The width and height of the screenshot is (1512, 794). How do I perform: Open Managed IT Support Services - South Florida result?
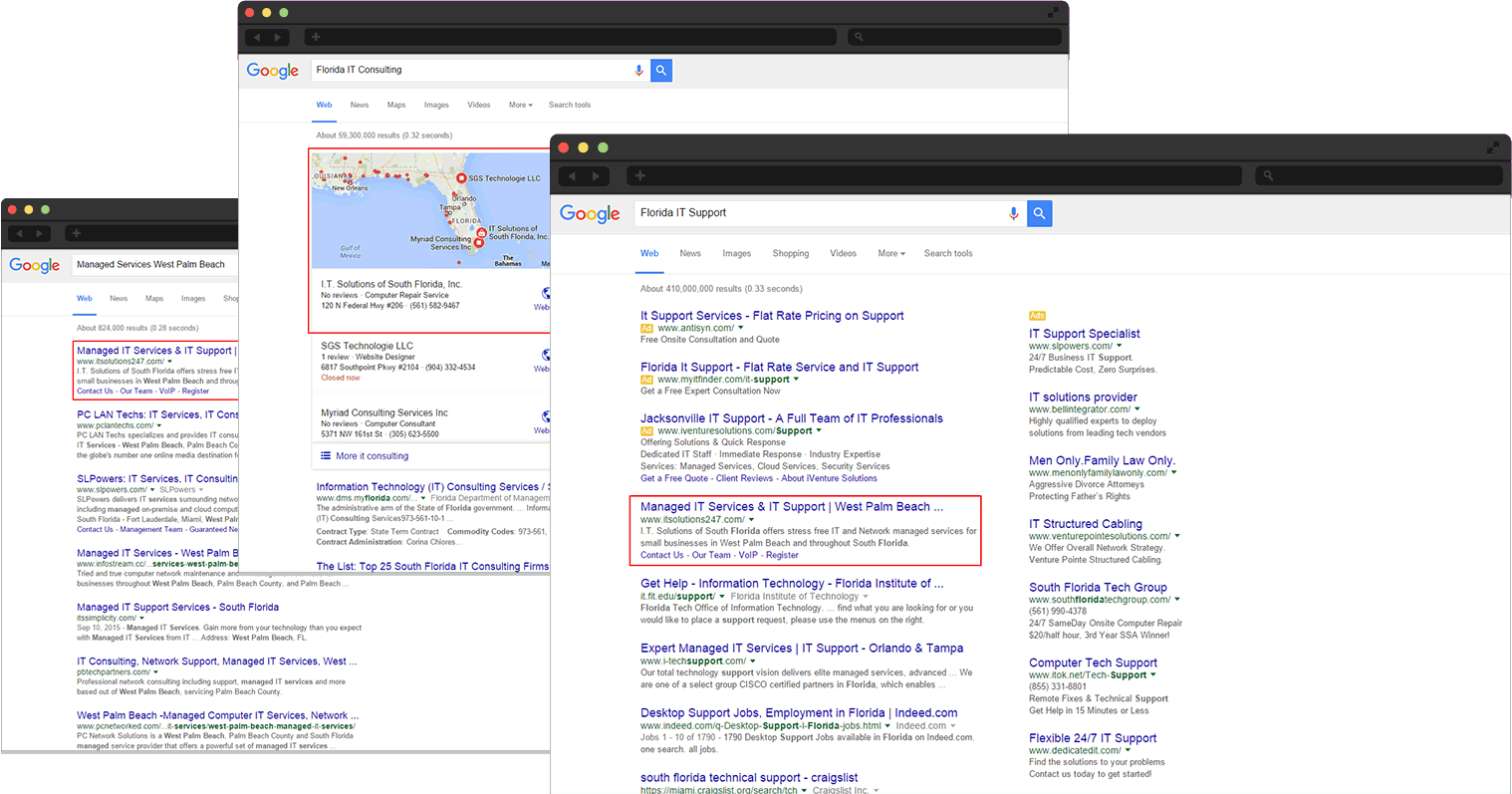pyautogui.click(x=177, y=607)
